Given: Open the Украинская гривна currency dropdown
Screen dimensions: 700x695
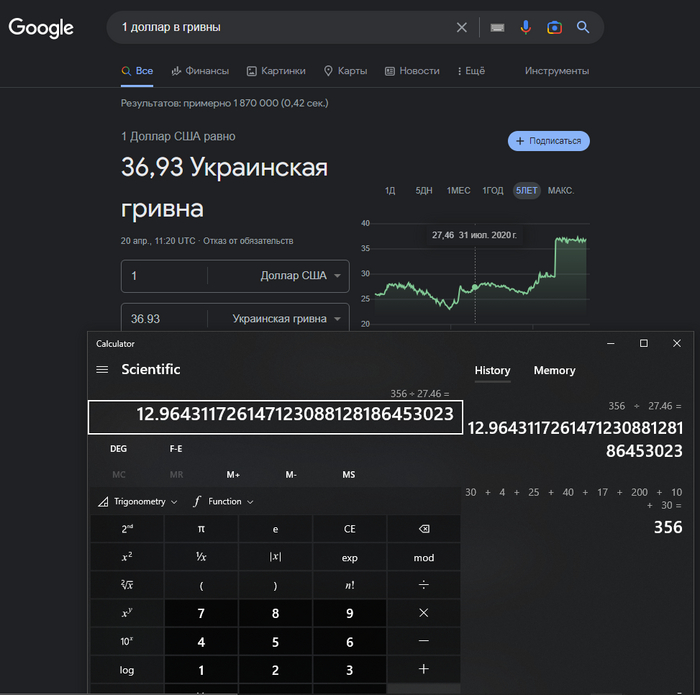Looking at the screenshot, I should click(286, 319).
